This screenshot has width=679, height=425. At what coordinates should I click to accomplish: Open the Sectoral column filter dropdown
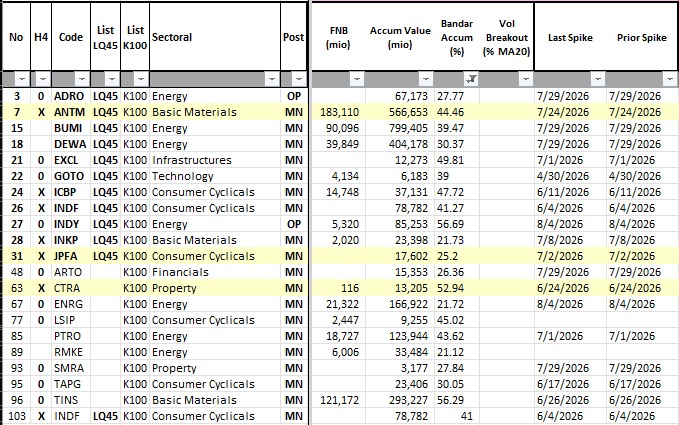(272, 79)
